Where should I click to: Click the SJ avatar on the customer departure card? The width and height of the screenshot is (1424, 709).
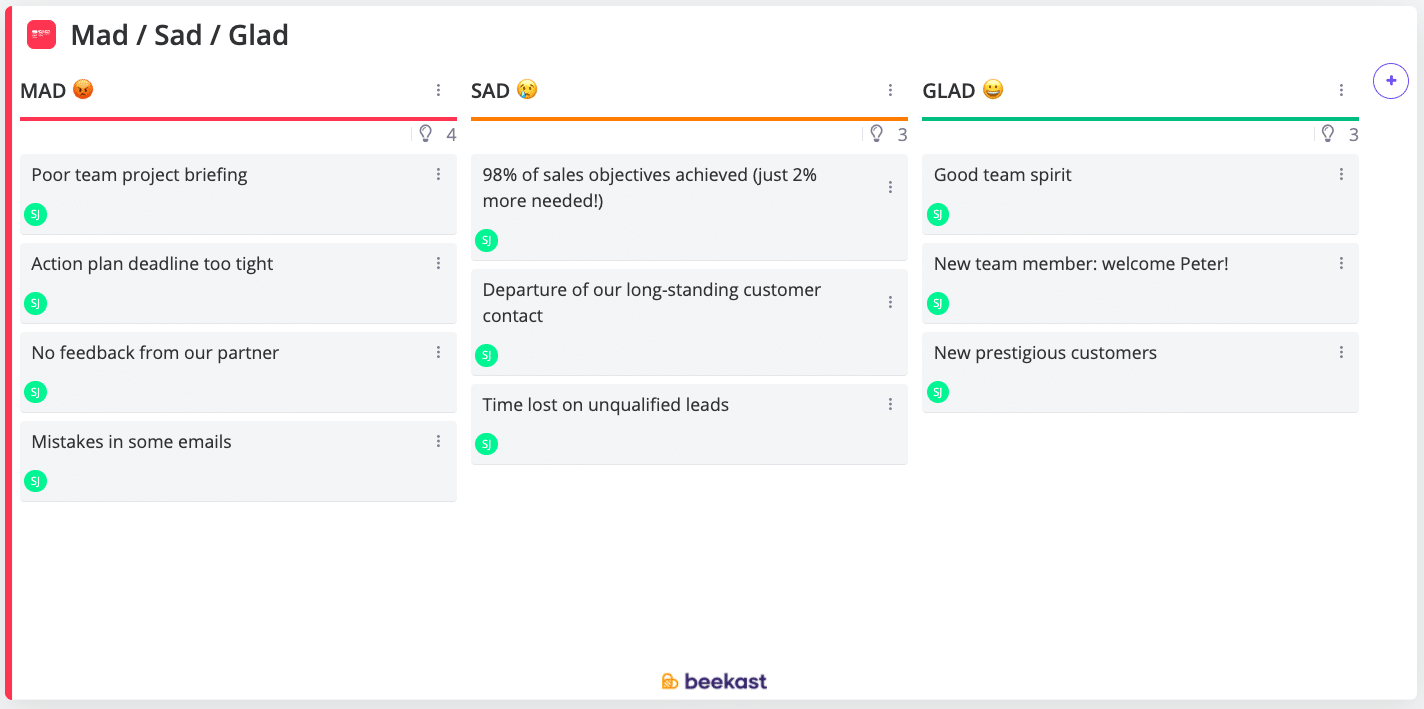point(486,355)
